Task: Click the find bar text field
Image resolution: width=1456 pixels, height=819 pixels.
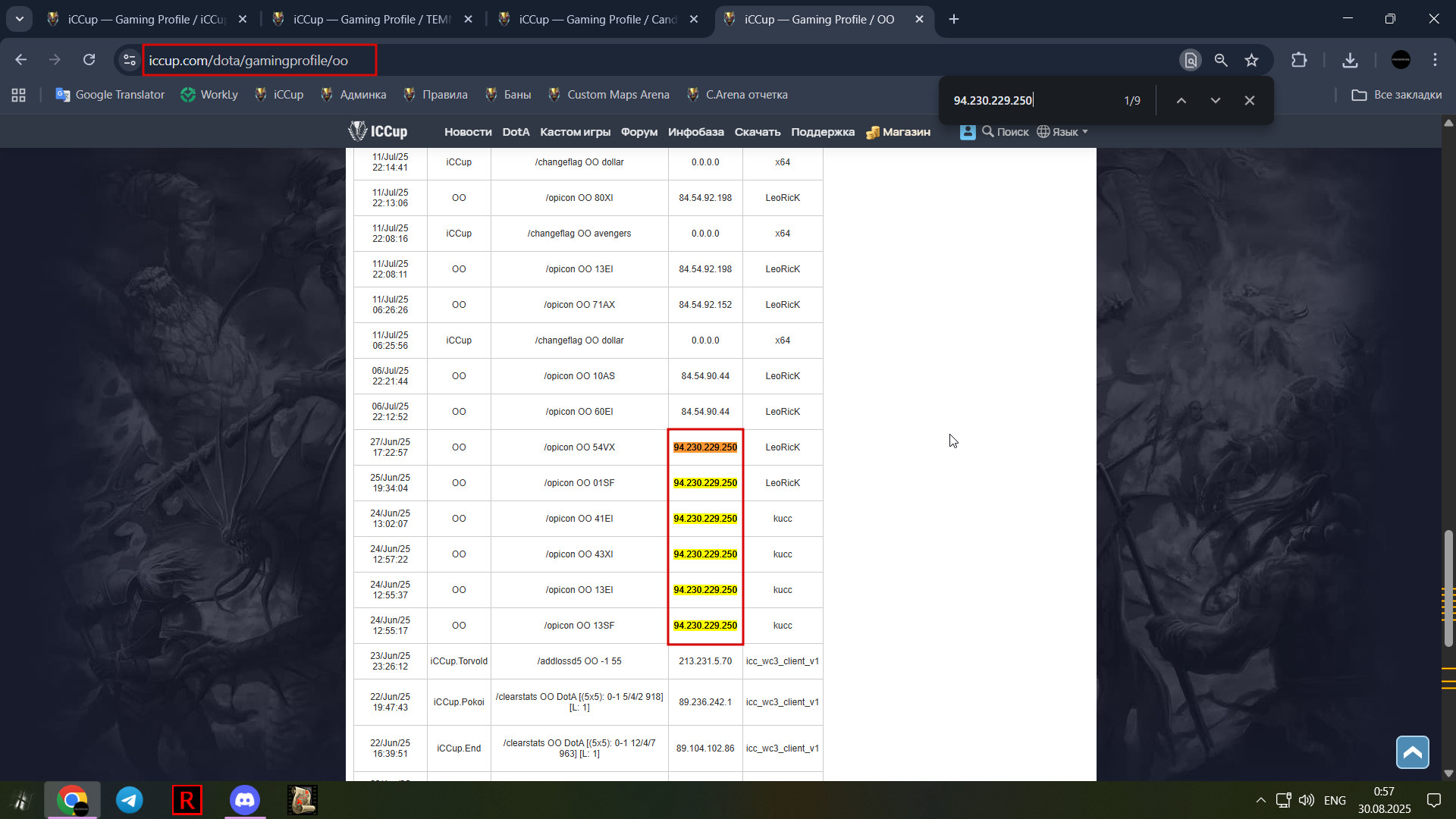Action: pyautogui.click(x=1031, y=100)
